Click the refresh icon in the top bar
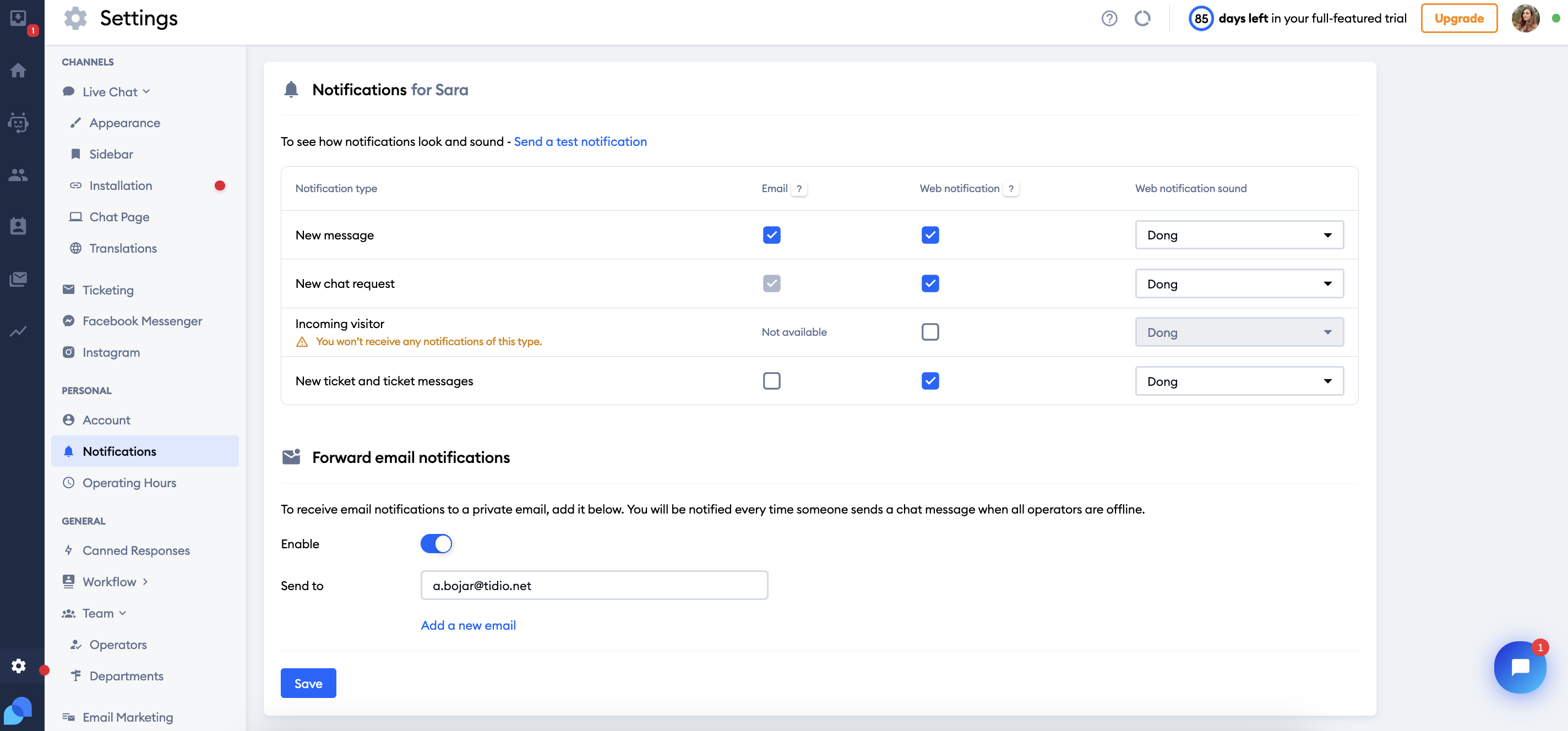The image size is (1568, 731). (x=1143, y=18)
